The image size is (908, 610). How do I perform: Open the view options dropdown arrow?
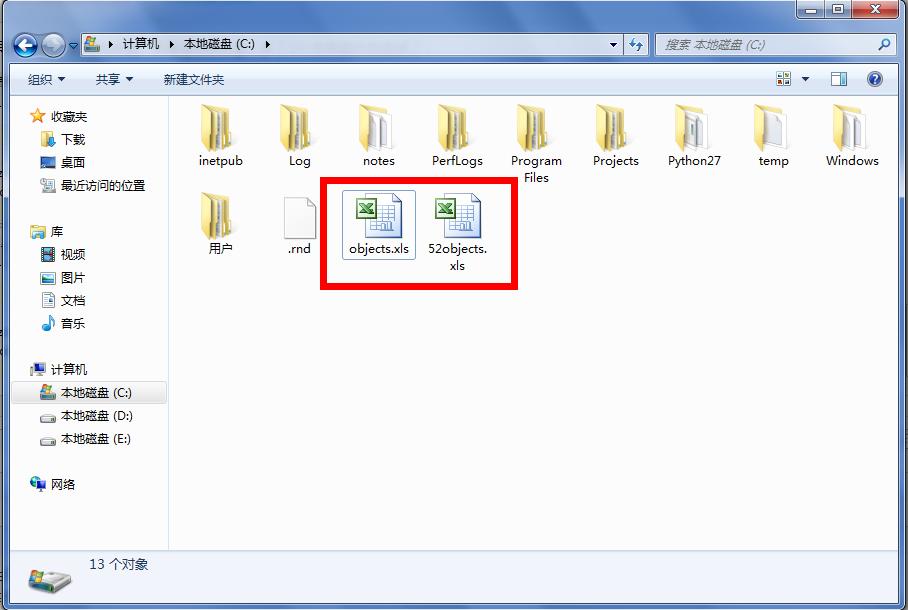click(806, 79)
